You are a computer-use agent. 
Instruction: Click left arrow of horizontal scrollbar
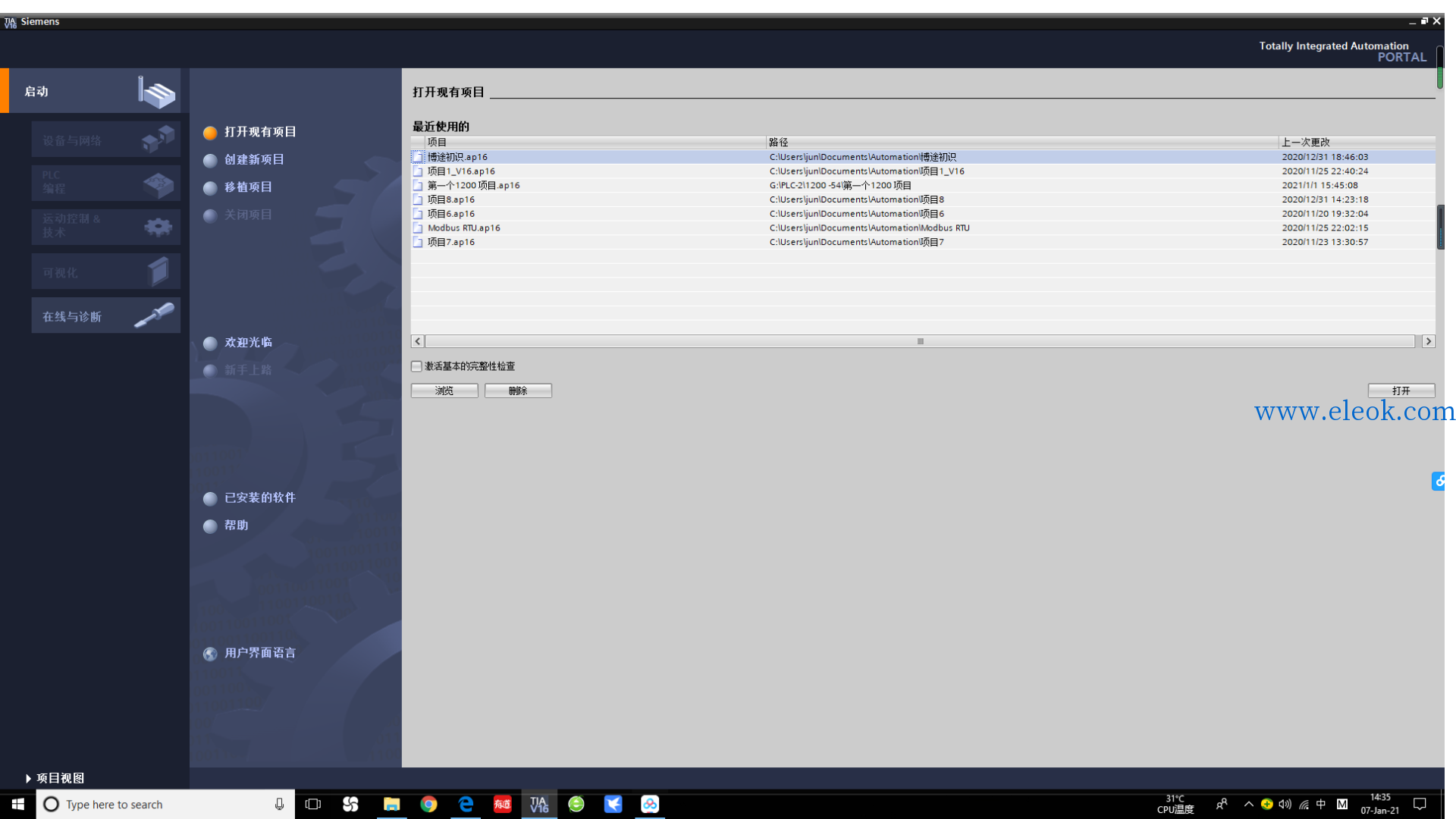click(x=418, y=341)
